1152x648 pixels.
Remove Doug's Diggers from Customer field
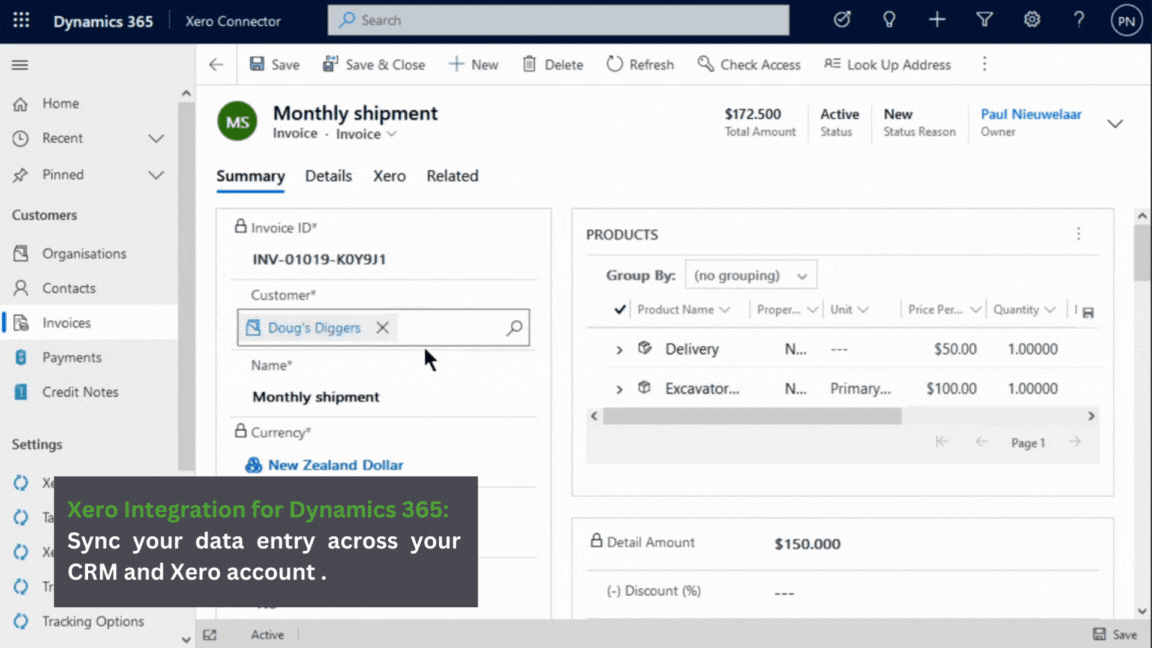383,328
